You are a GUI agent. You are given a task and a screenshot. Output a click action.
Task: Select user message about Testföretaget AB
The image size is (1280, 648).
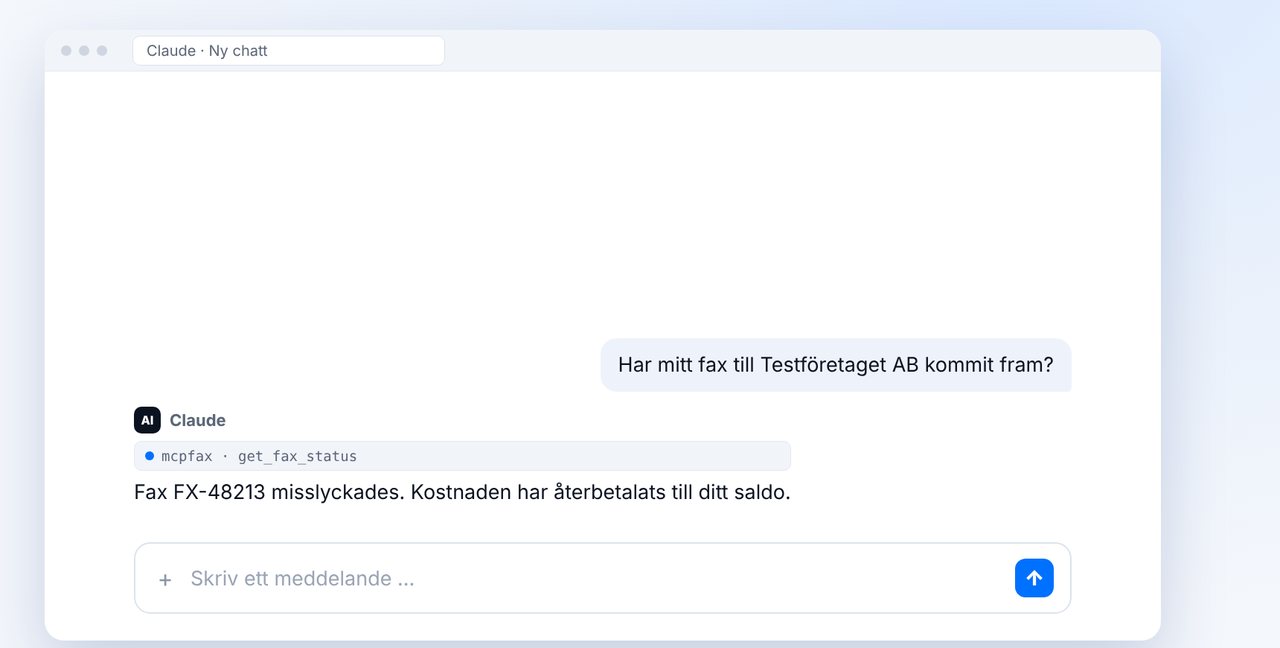[x=836, y=365]
